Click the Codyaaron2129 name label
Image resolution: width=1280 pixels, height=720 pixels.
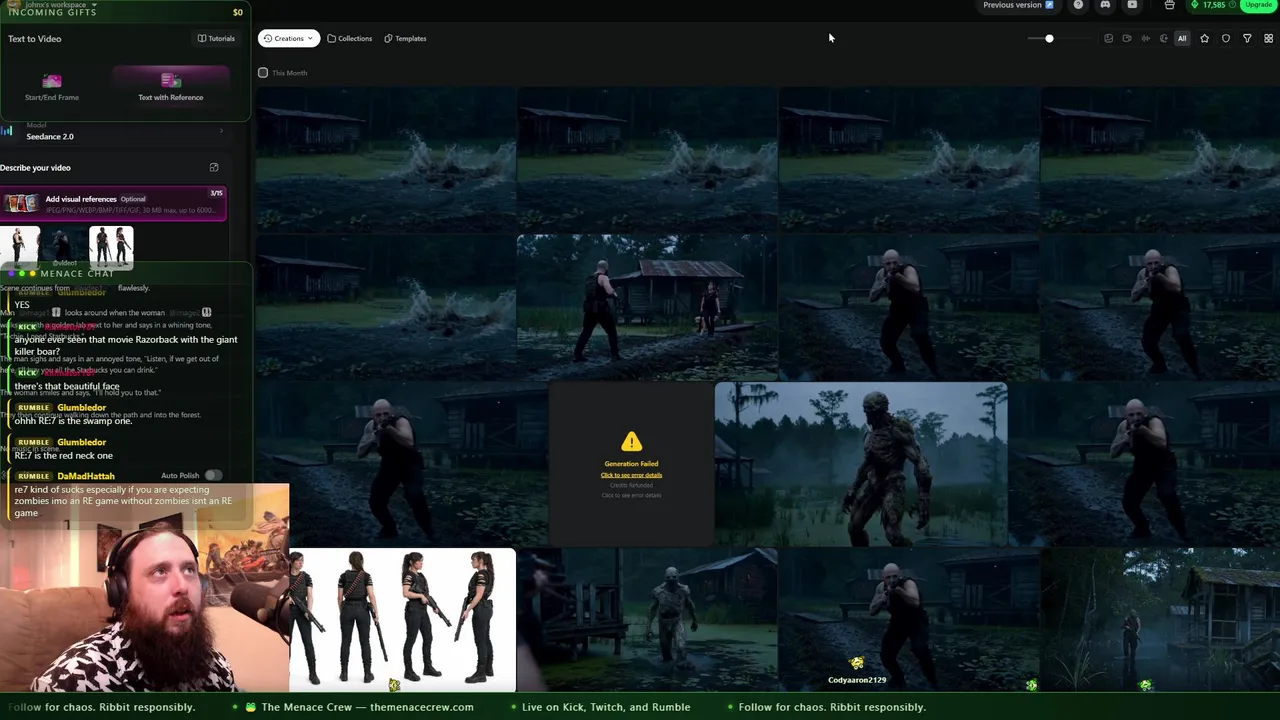coord(857,680)
